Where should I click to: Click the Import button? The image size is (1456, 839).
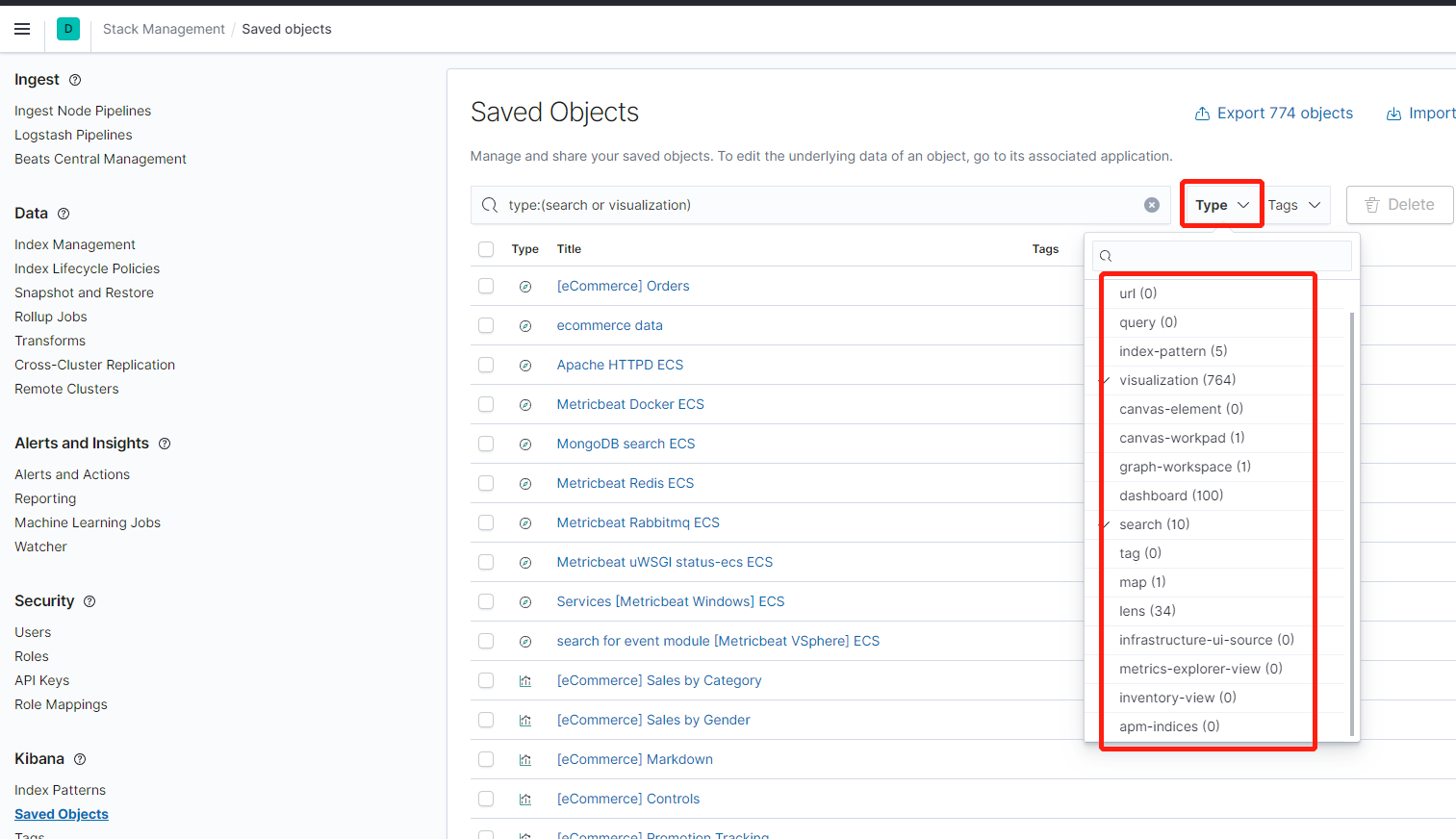click(1421, 114)
